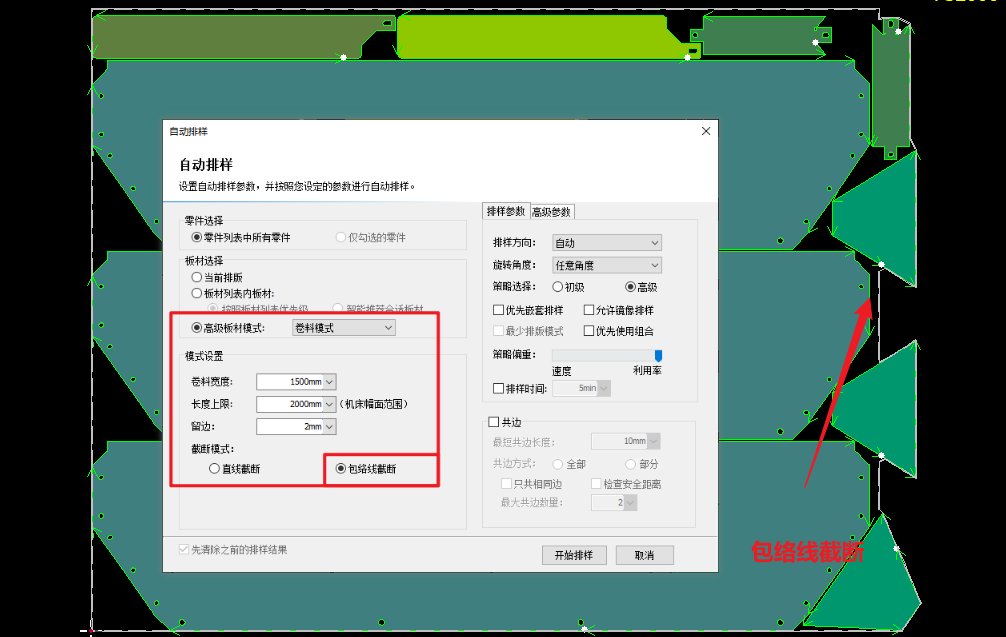Close the 自动排样 dialog with X
1006x637 pixels.
pos(705,131)
